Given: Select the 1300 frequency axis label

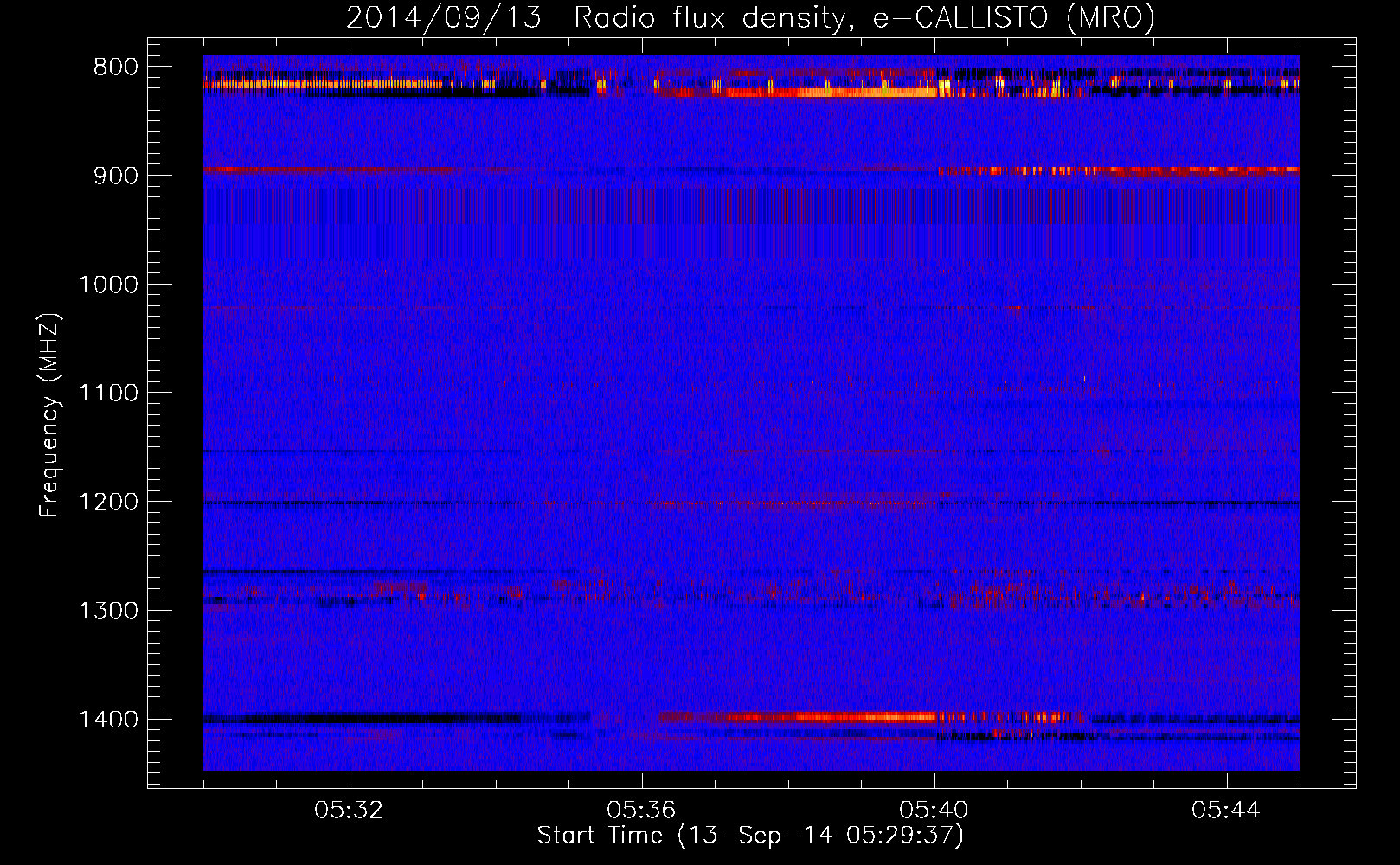Looking at the screenshot, I should click(x=109, y=611).
